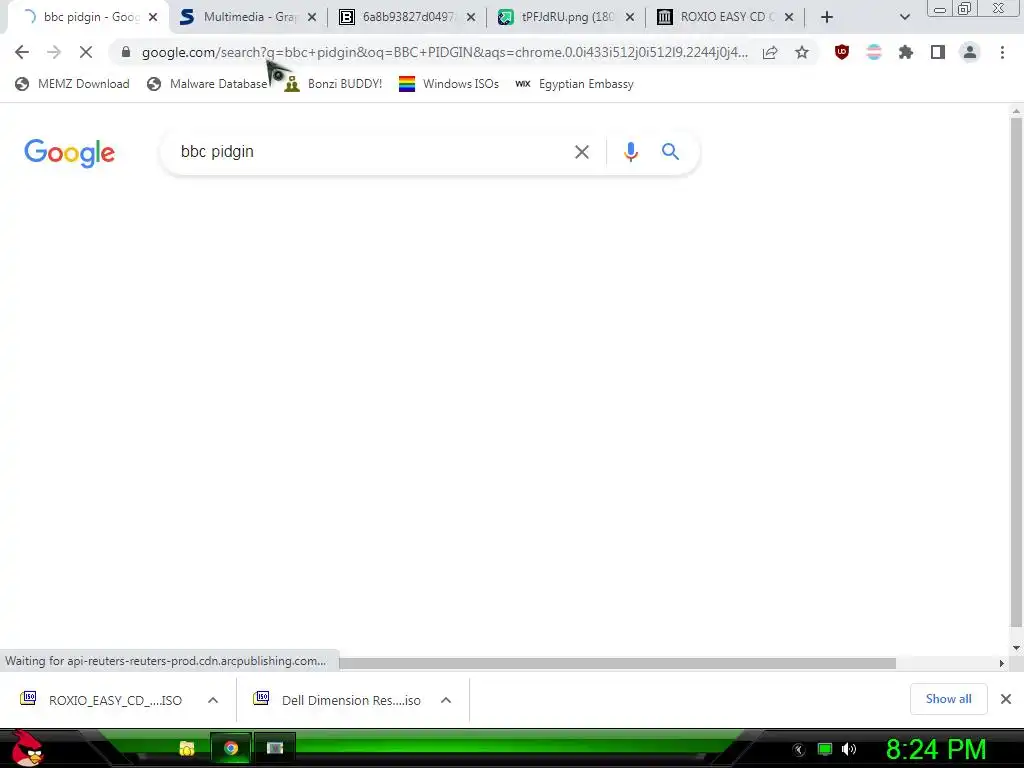
Task: Open the Dell Dimension Res iso download
Action: 340,700
